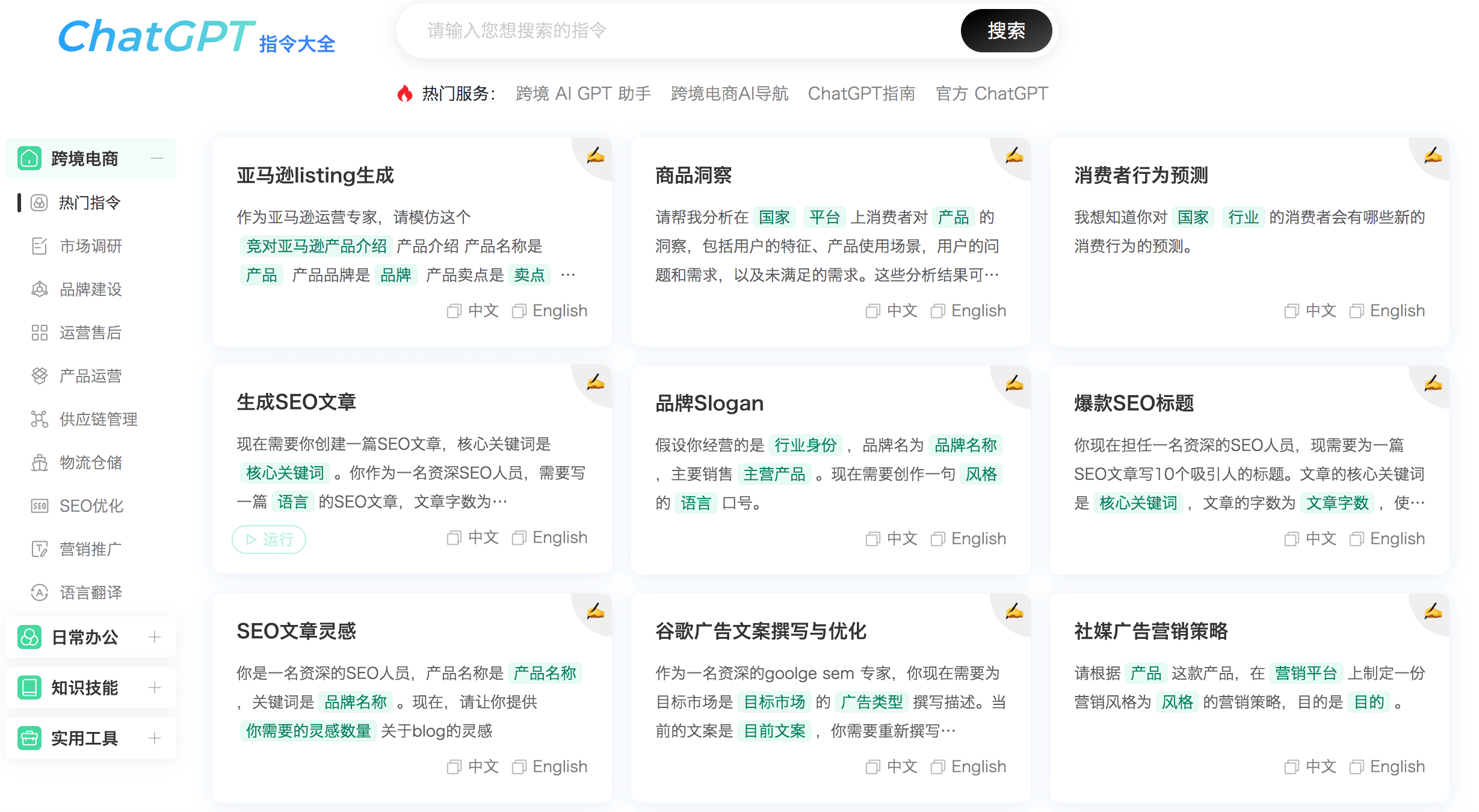Click the 搜索 search button

[1006, 31]
